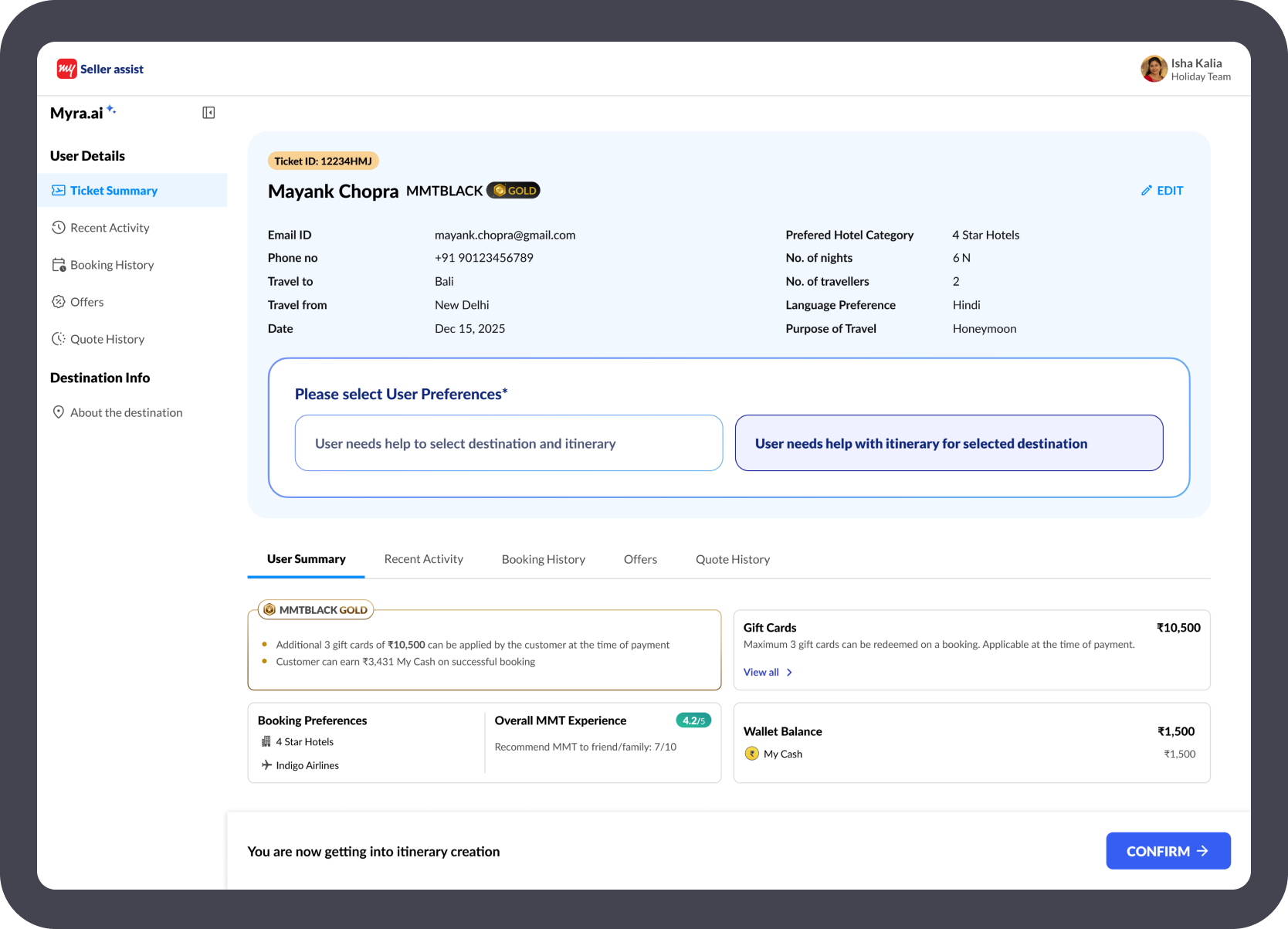Click the pencil edit icon
This screenshot has height=929, width=1288.
pos(1147,191)
